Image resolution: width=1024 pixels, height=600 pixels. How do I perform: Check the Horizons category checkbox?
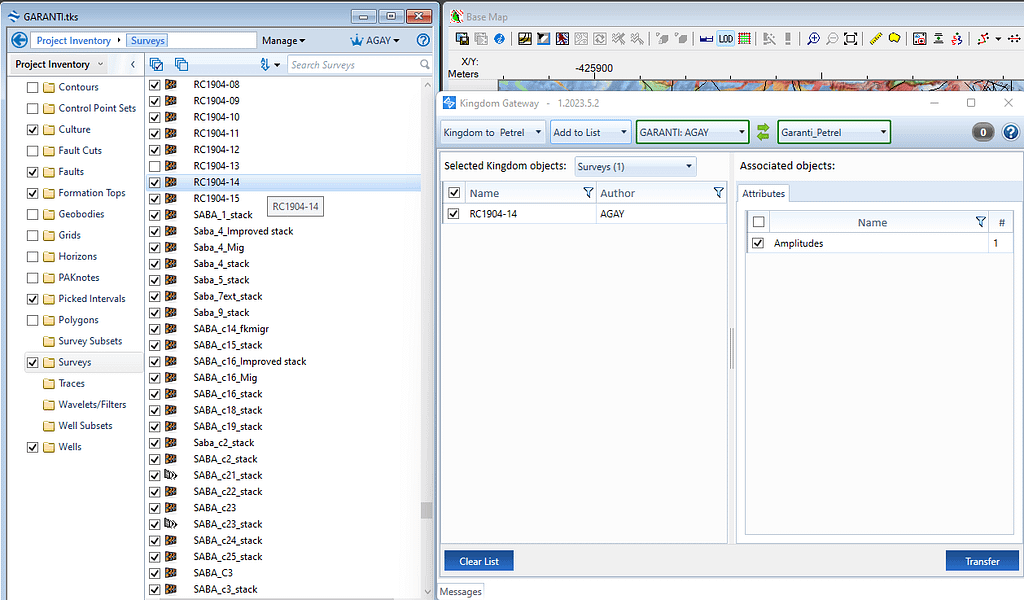pyautogui.click(x=32, y=257)
